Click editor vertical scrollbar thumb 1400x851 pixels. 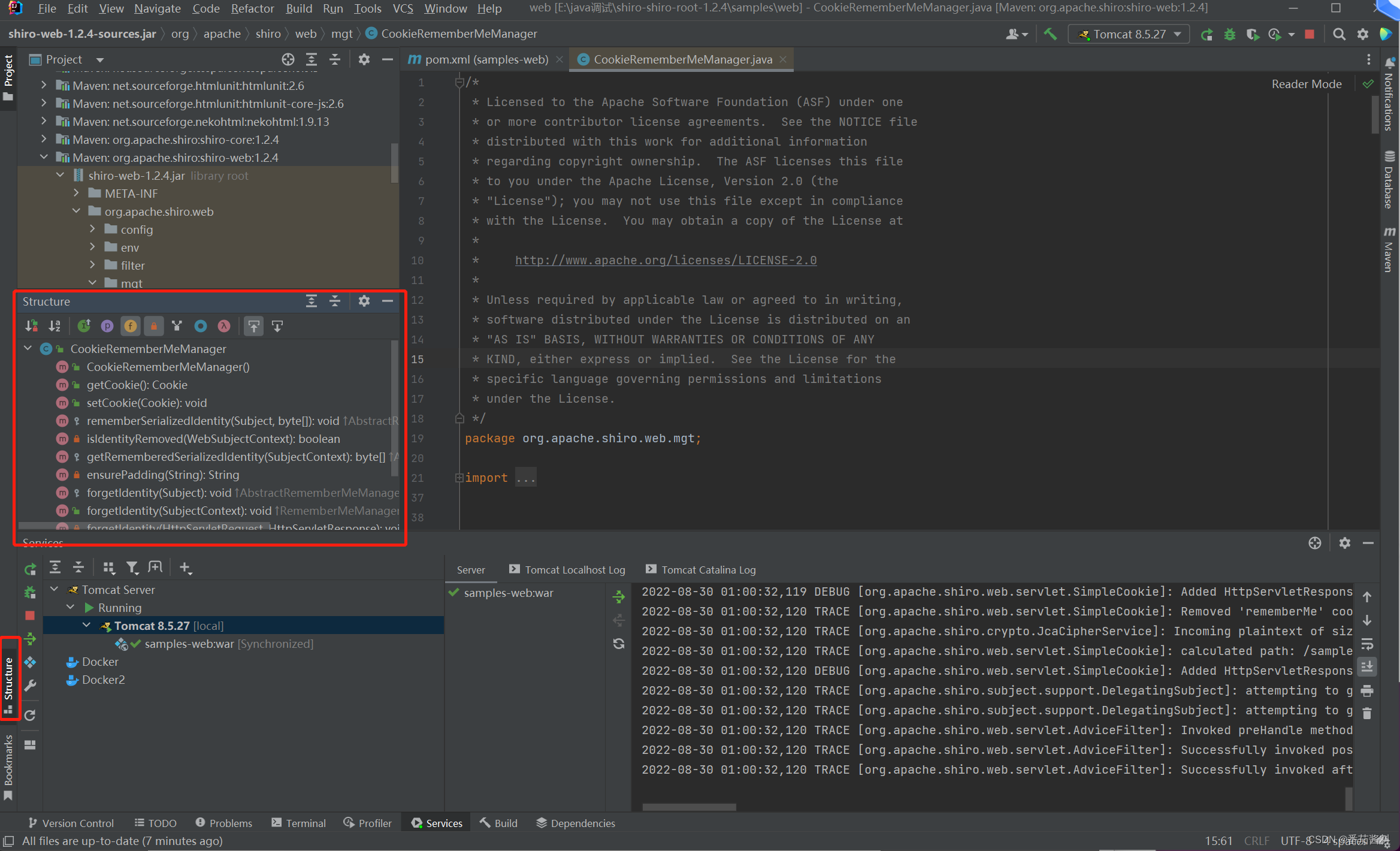tap(1375, 115)
